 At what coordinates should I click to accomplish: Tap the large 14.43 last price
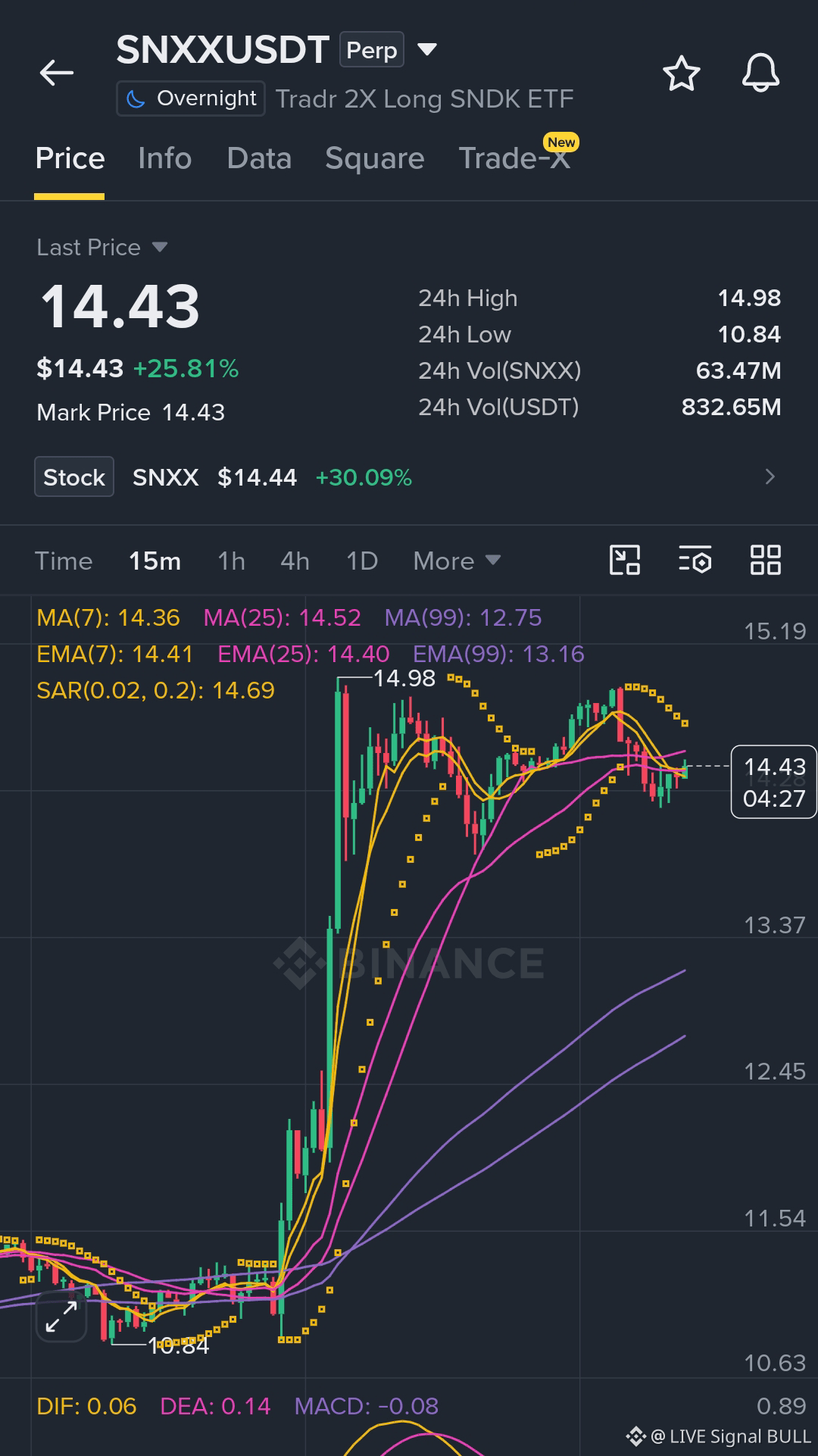[120, 307]
